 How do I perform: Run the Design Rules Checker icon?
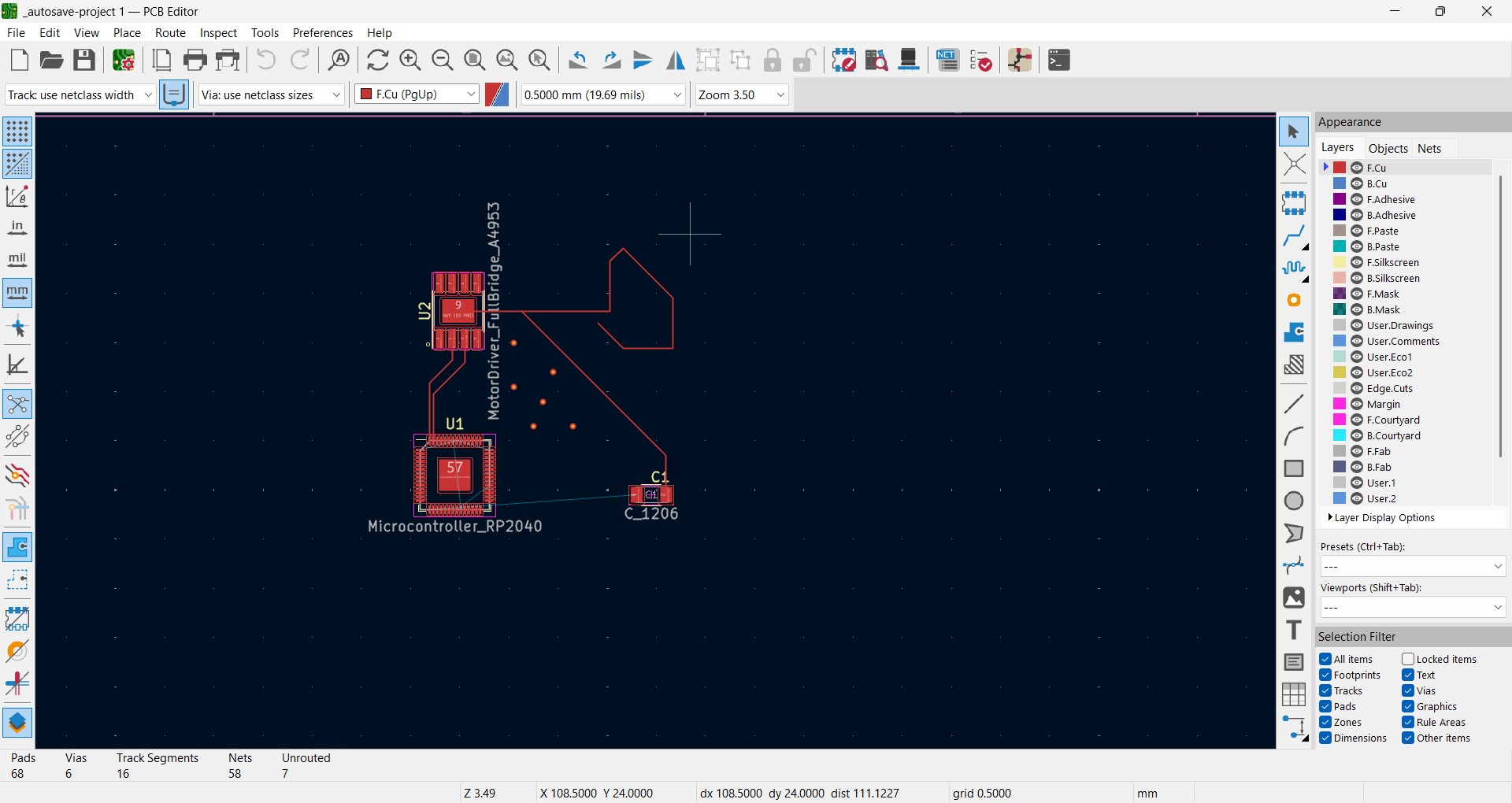981,61
